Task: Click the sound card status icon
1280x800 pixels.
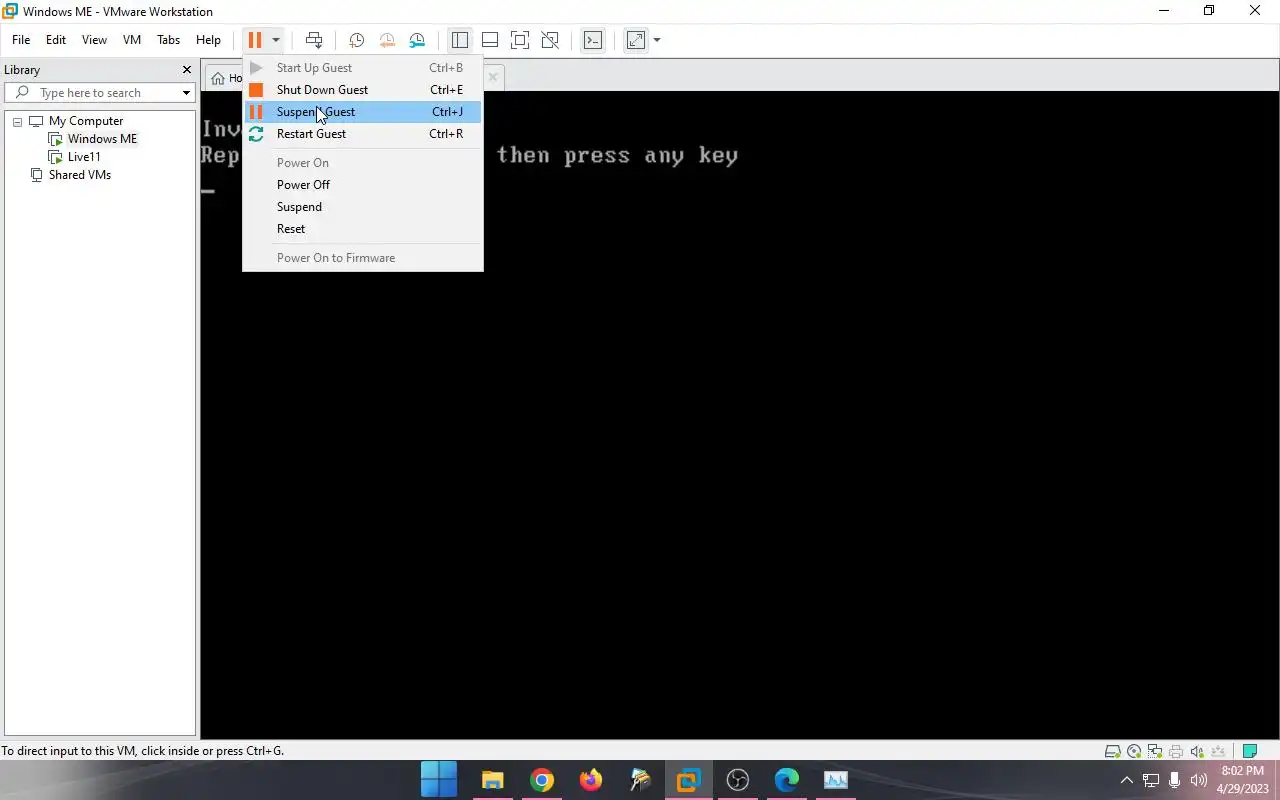Action: point(1197,752)
